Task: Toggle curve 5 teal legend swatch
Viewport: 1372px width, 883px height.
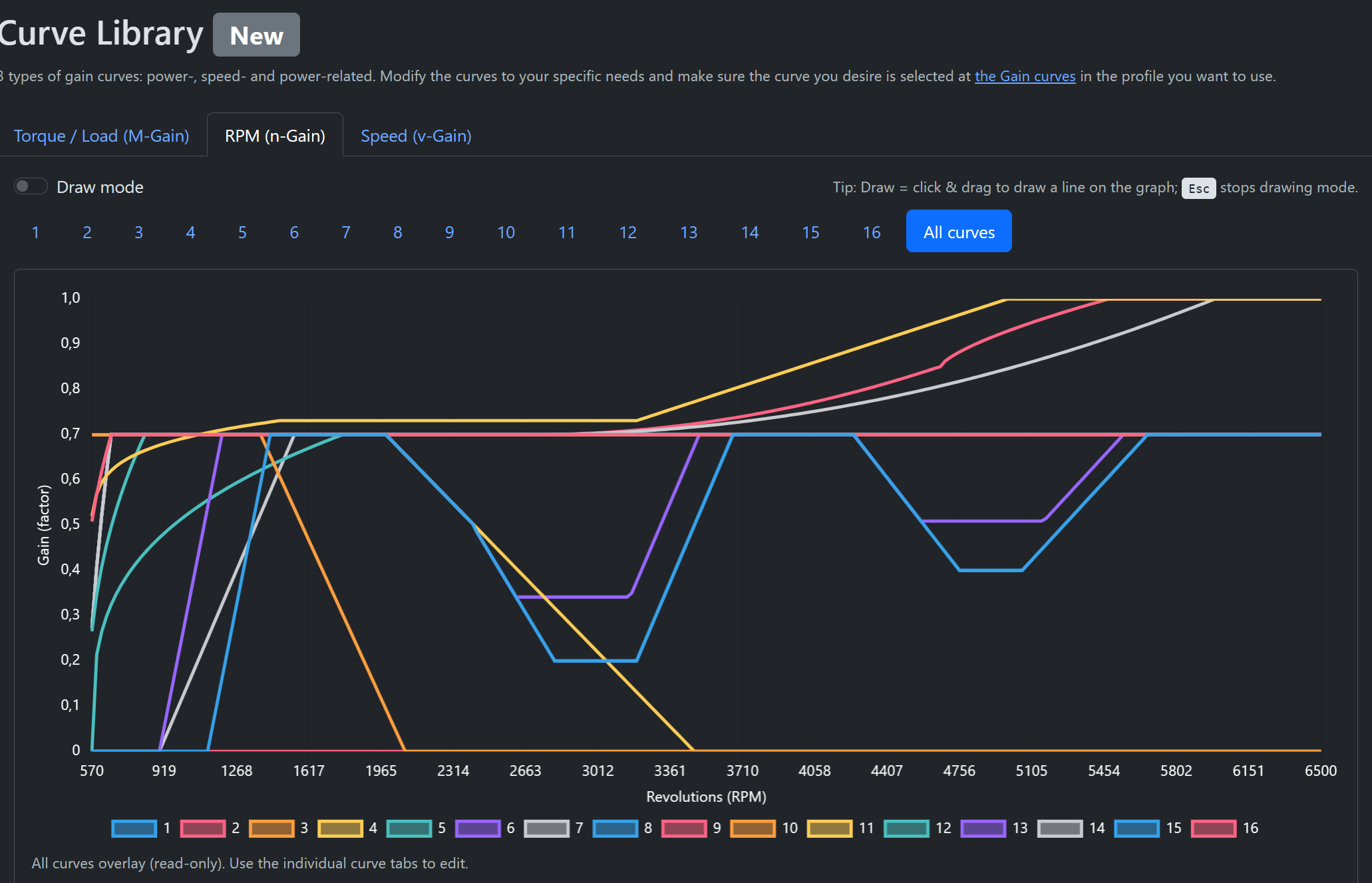Action: 409,828
